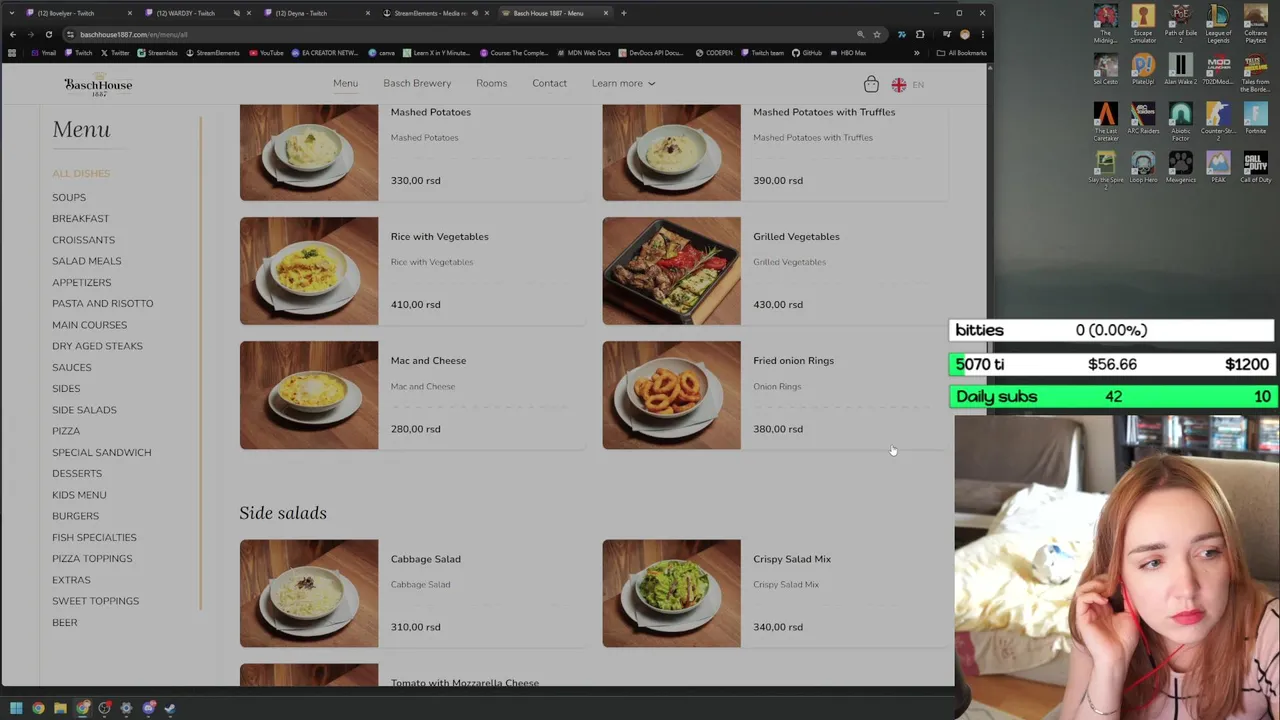Select BREAKFAST menu category

pyautogui.click(x=80, y=218)
